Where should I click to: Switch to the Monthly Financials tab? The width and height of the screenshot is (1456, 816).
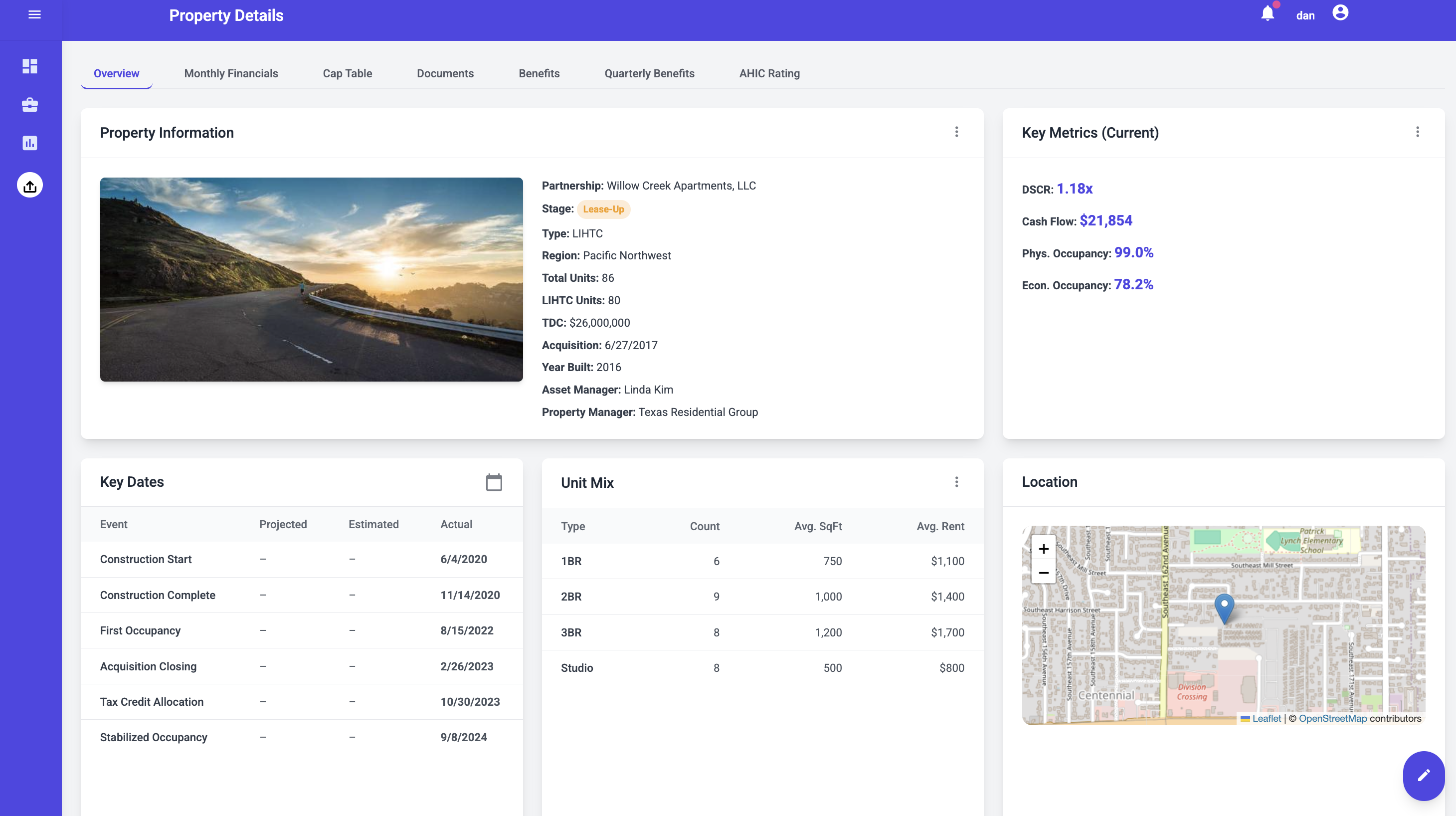click(x=230, y=73)
